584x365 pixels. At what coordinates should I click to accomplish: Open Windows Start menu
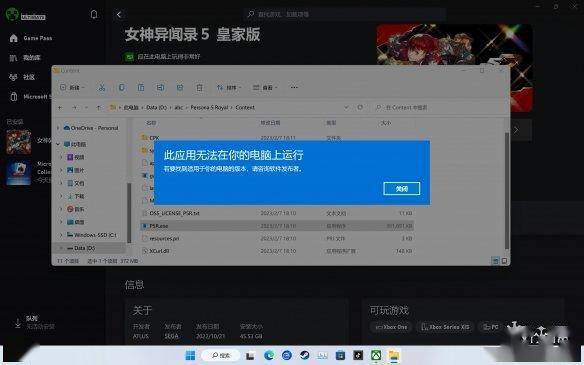coord(190,356)
